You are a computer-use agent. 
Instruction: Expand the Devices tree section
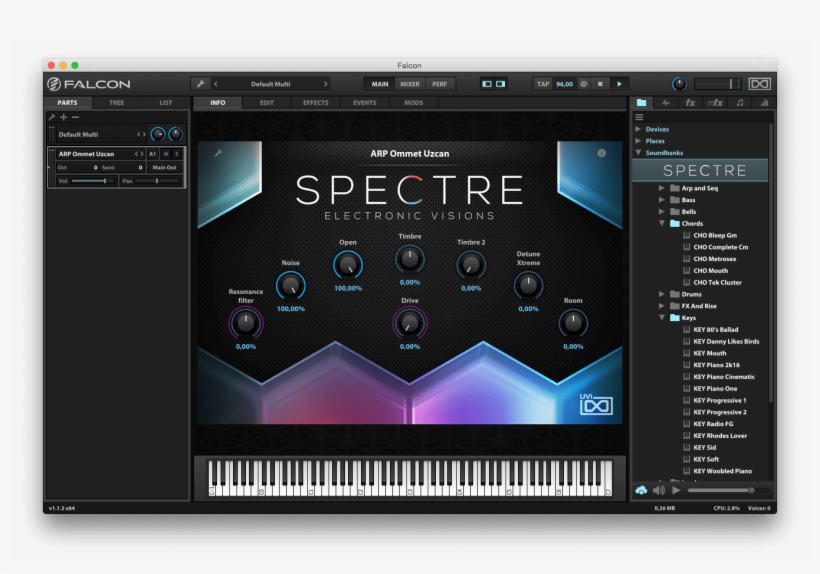(638, 129)
